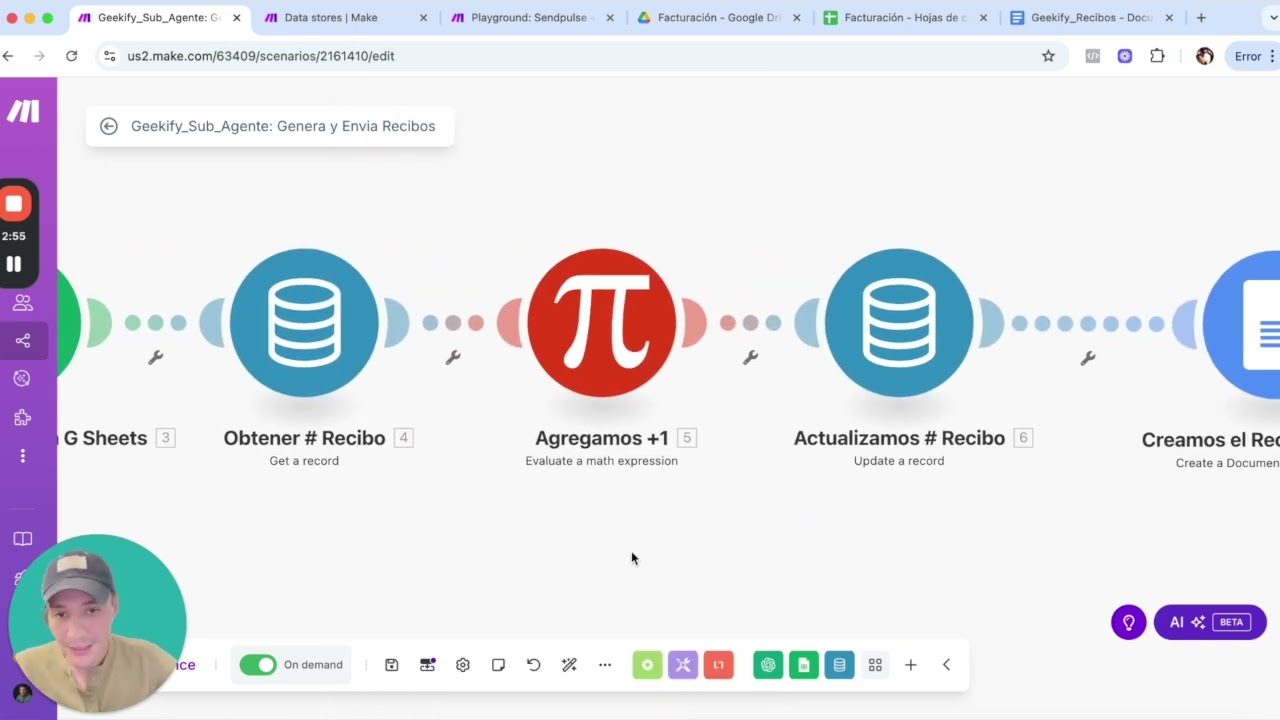Go back using the scenario title arrow
Image resolution: width=1280 pixels, height=720 pixels.
(109, 126)
